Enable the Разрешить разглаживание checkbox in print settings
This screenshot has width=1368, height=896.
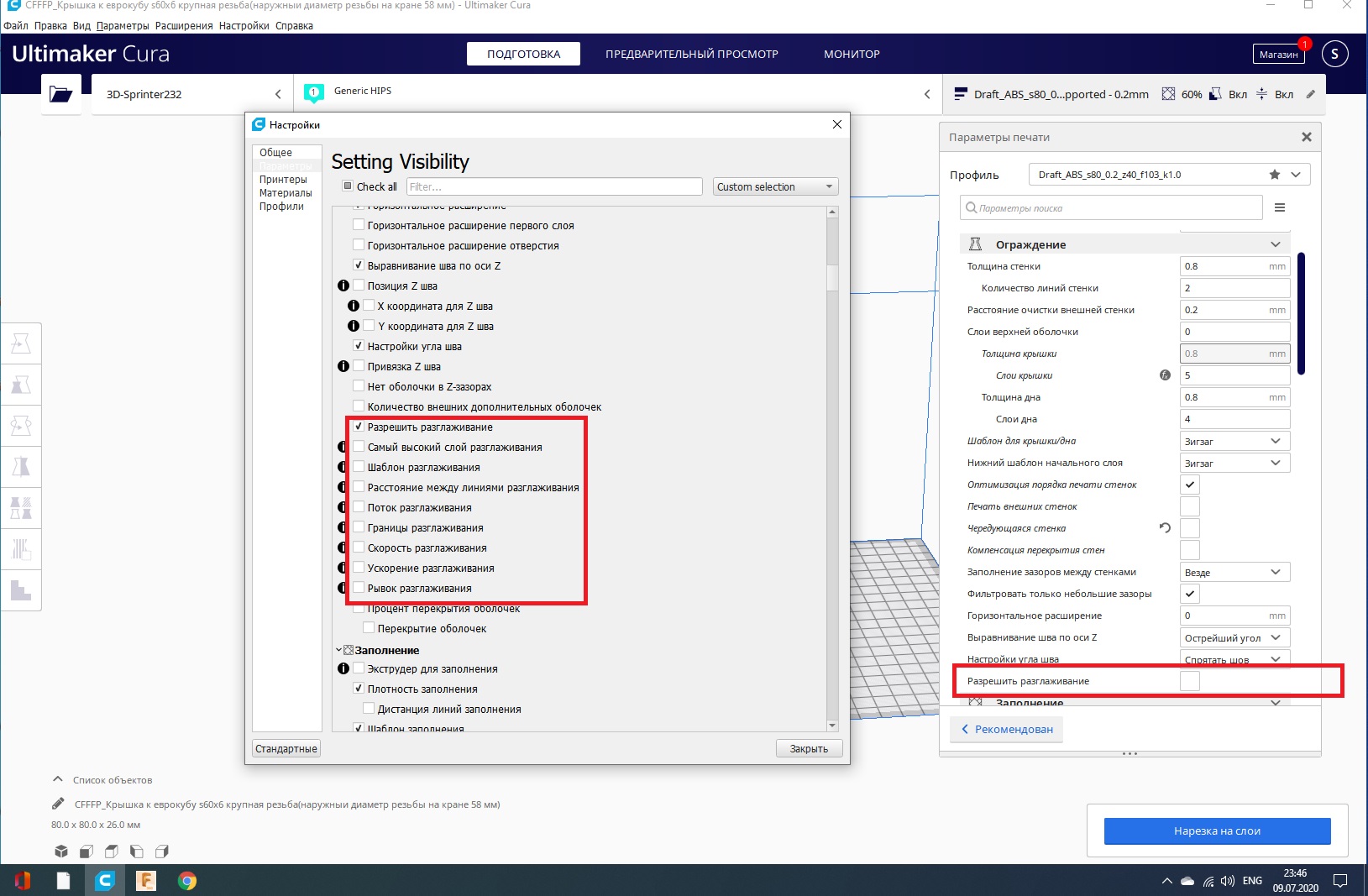[x=1189, y=681]
